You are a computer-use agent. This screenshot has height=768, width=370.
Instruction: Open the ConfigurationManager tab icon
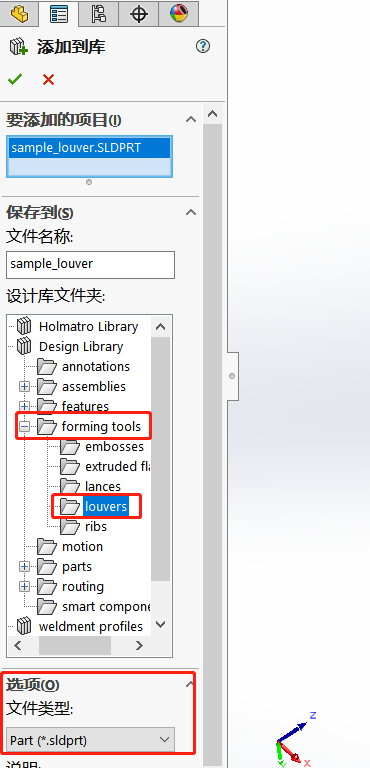(99, 14)
